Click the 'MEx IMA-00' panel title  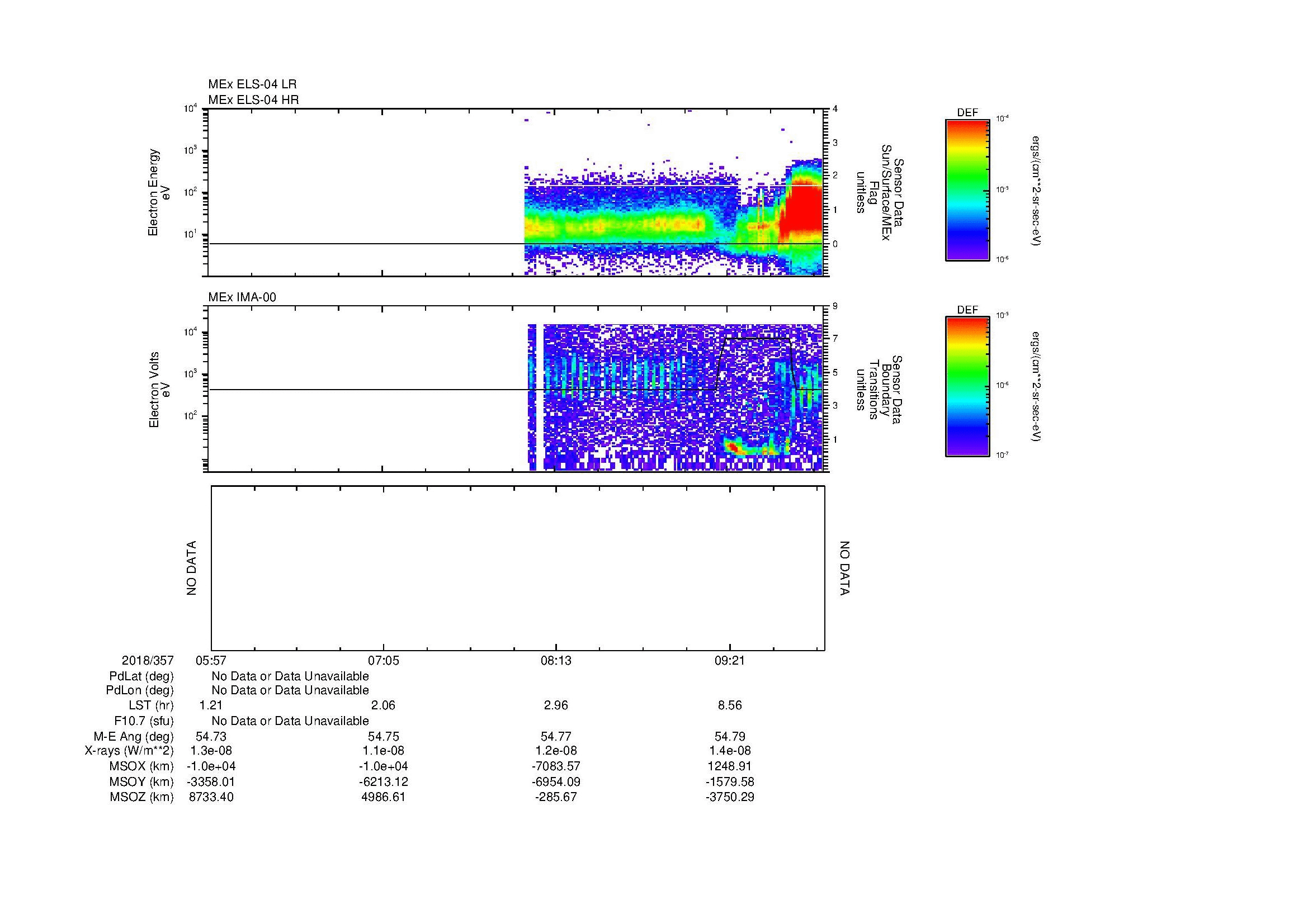(x=242, y=297)
